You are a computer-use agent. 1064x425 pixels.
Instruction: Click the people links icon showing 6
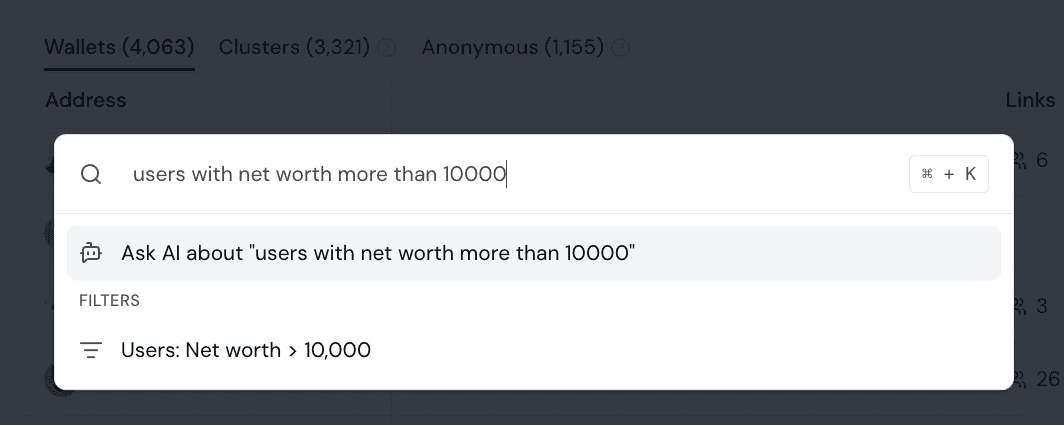(x=1020, y=160)
